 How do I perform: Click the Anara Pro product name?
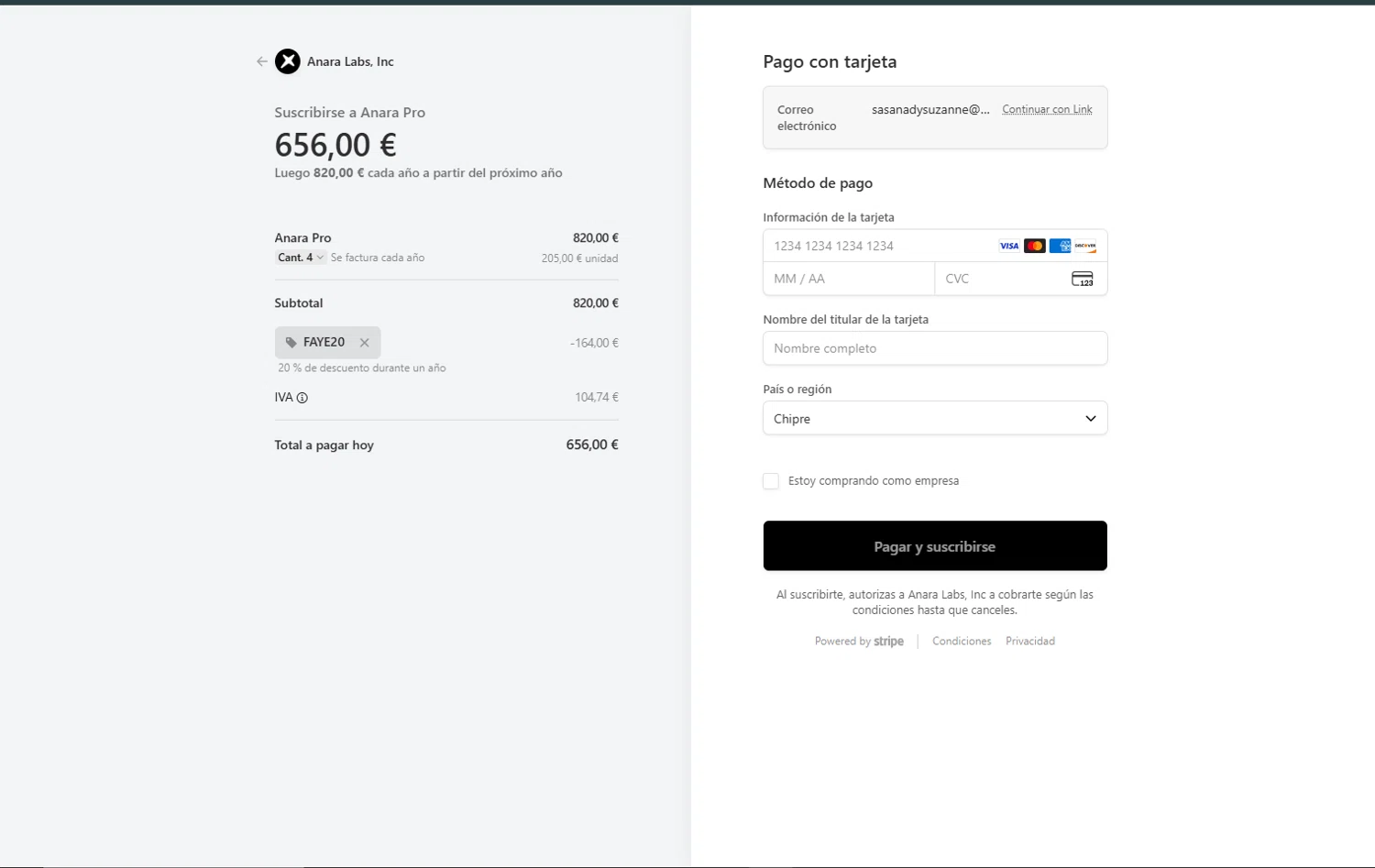(x=302, y=237)
